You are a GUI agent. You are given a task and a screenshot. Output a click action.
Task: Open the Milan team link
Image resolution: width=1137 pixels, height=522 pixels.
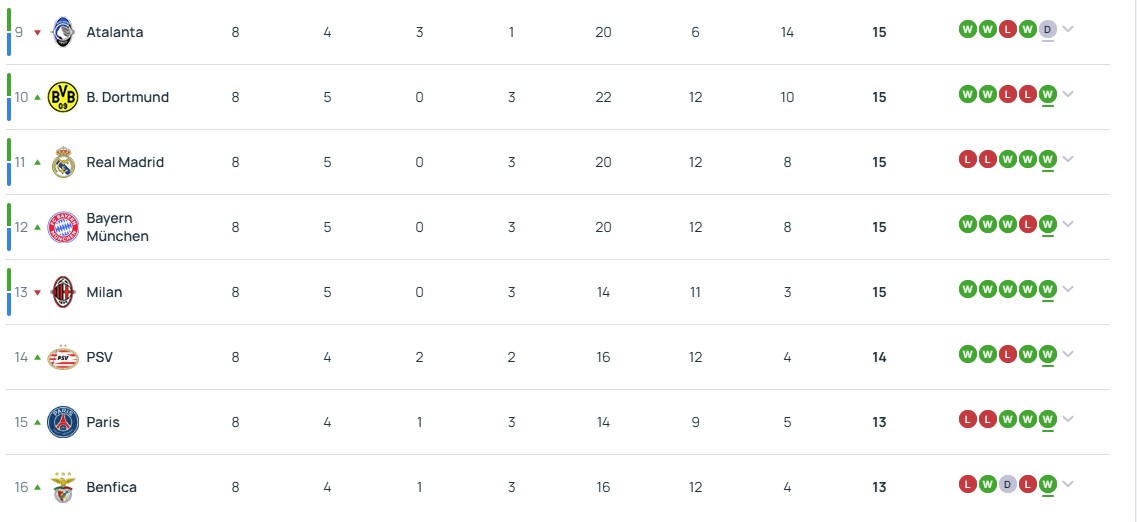[104, 292]
